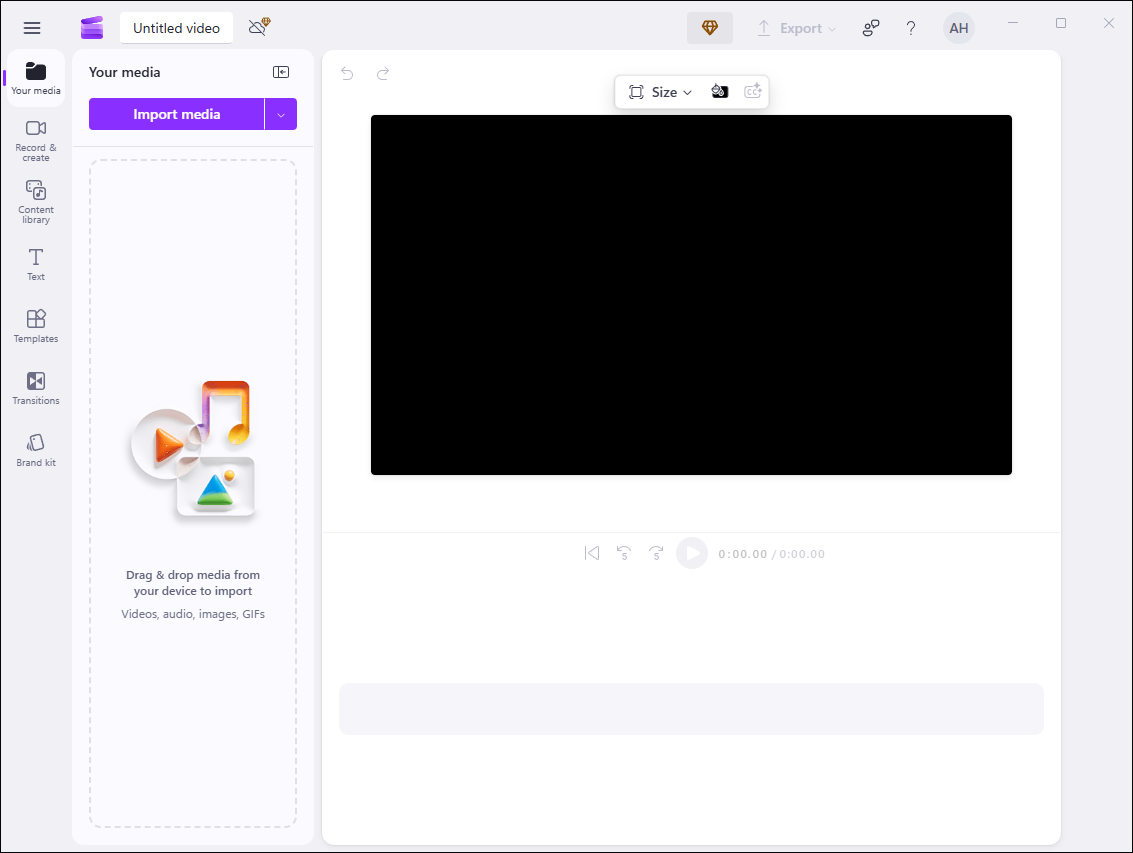The image size is (1133, 853).
Task: Open the Size aspect ratio dropdown
Action: click(661, 91)
